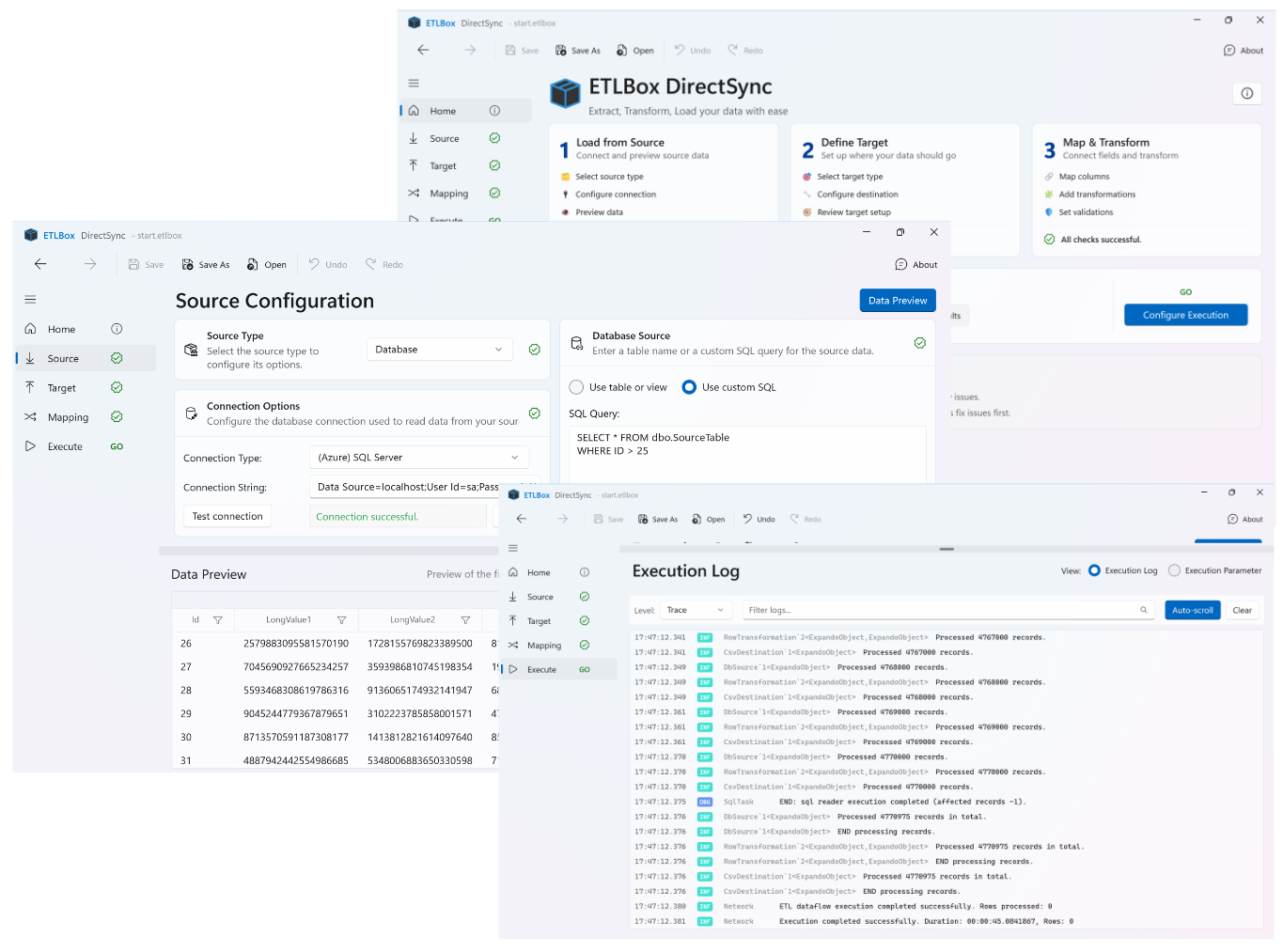Viewport: 1283px width, 952px height.
Task: Open About in the Execution Log window
Action: (1244, 519)
